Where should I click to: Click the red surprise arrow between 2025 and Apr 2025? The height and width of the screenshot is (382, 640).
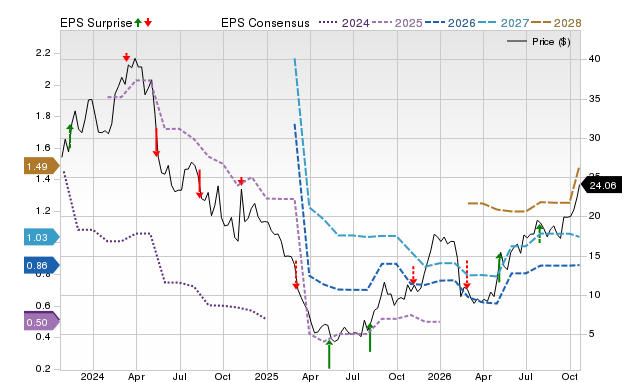(296, 275)
